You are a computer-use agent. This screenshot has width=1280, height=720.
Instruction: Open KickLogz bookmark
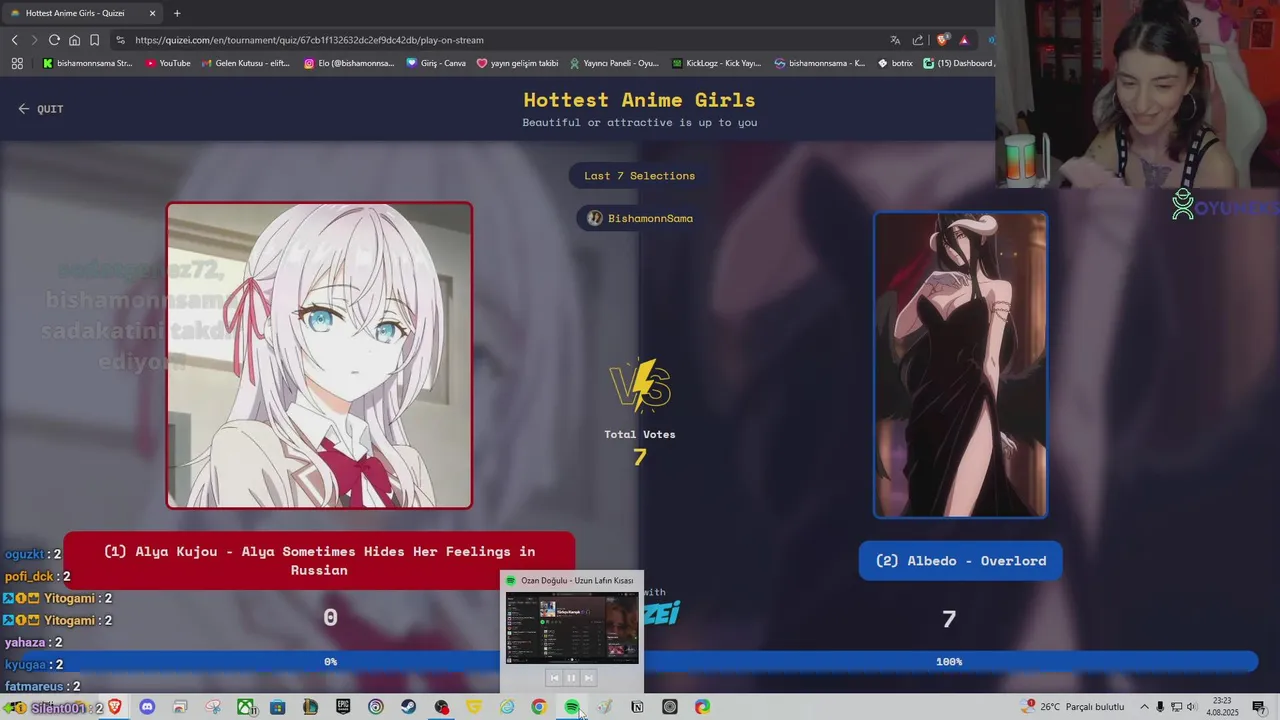click(x=716, y=63)
